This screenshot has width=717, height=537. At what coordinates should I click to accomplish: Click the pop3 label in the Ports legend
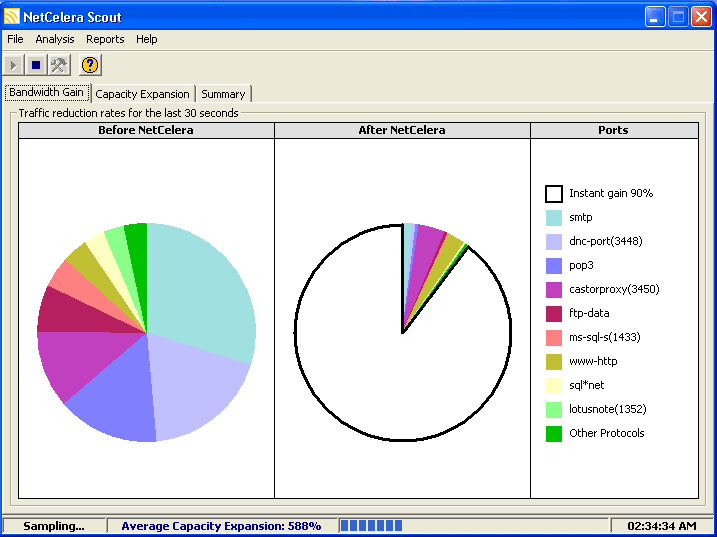(581, 266)
